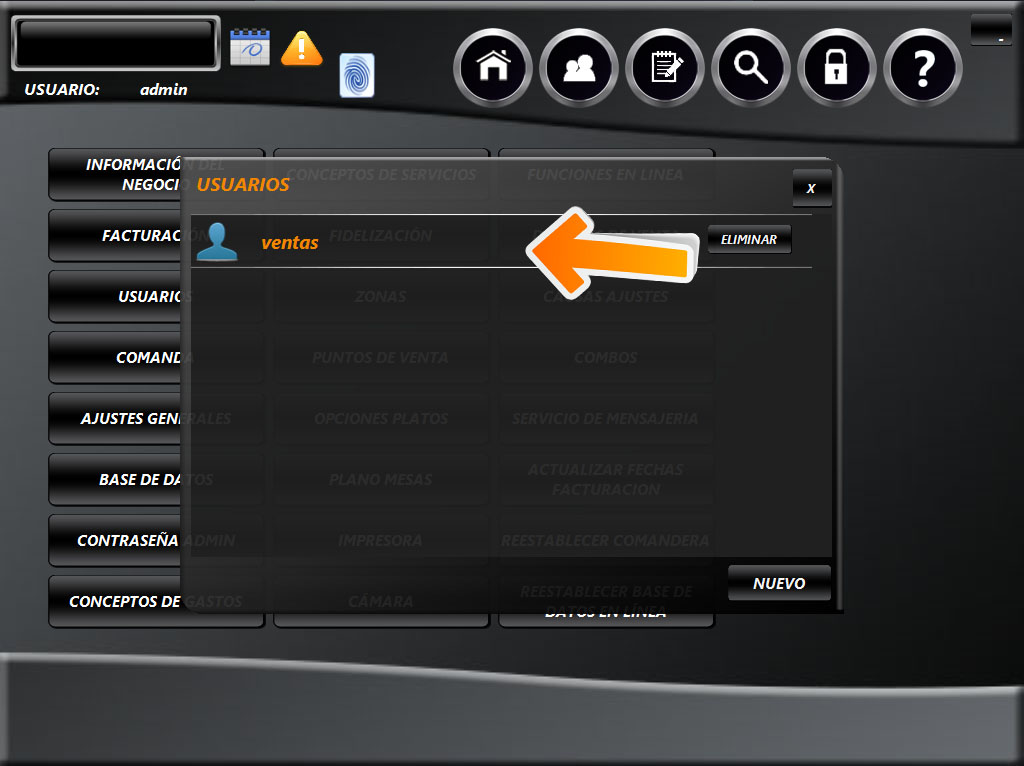Delete user with ELIMINAR button
The width and height of the screenshot is (1024, 766).
[749, 240]
